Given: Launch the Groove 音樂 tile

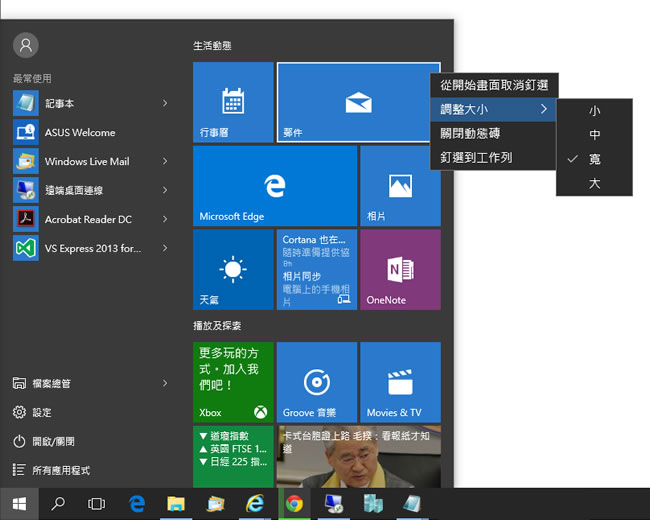Looking at the screenshot, I should pyautogui.click(x=316, y=381).
